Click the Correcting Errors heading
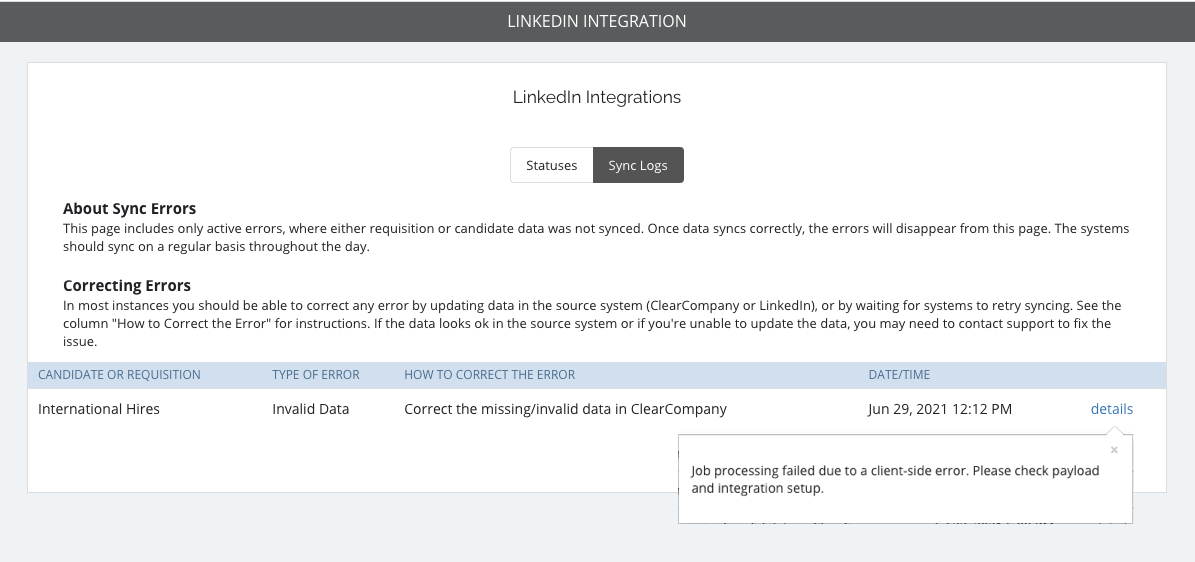This screenshot has height=562, width=1195. pos(127,285)
